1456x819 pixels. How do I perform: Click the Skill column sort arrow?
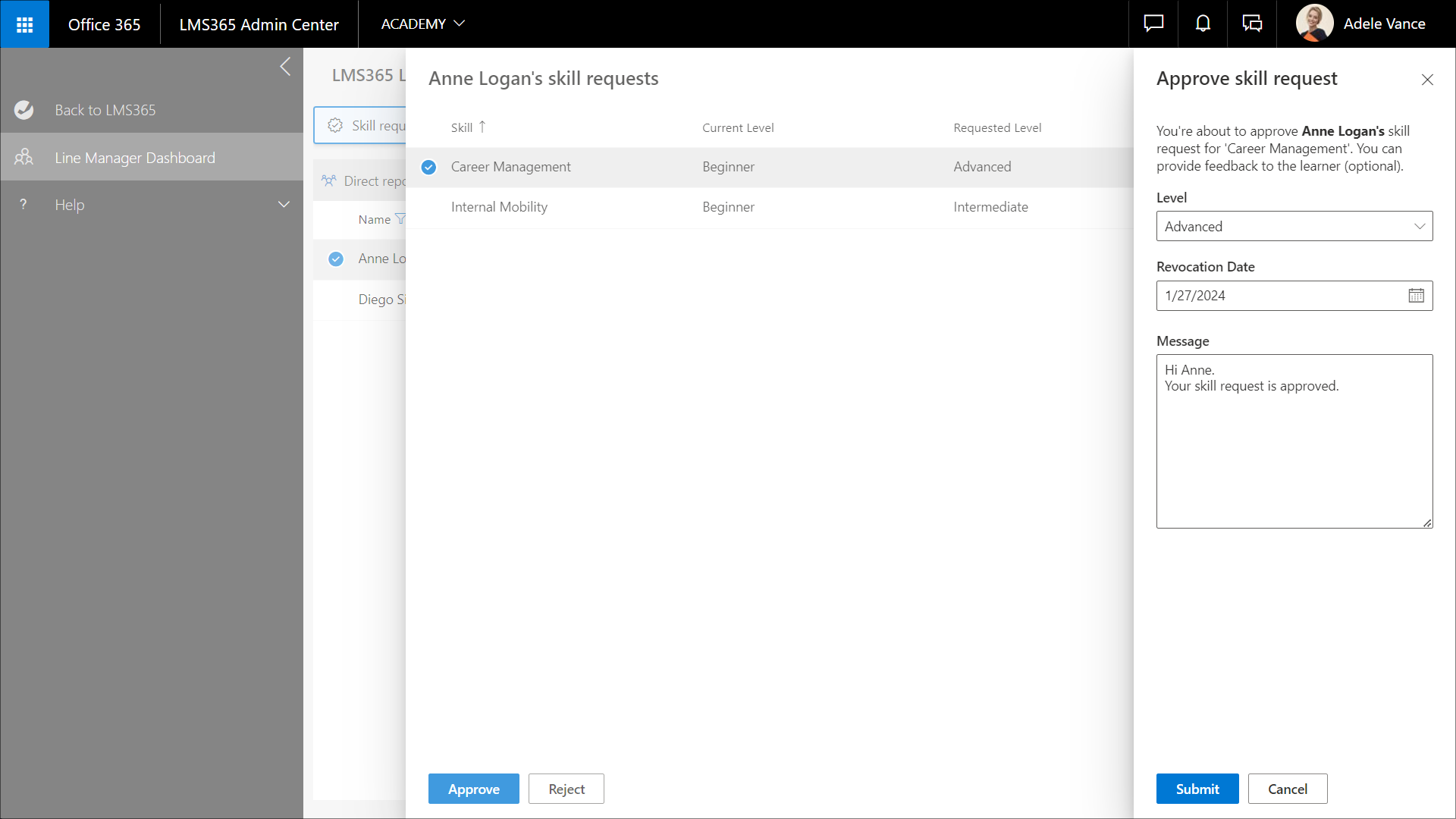pos(482,127)
